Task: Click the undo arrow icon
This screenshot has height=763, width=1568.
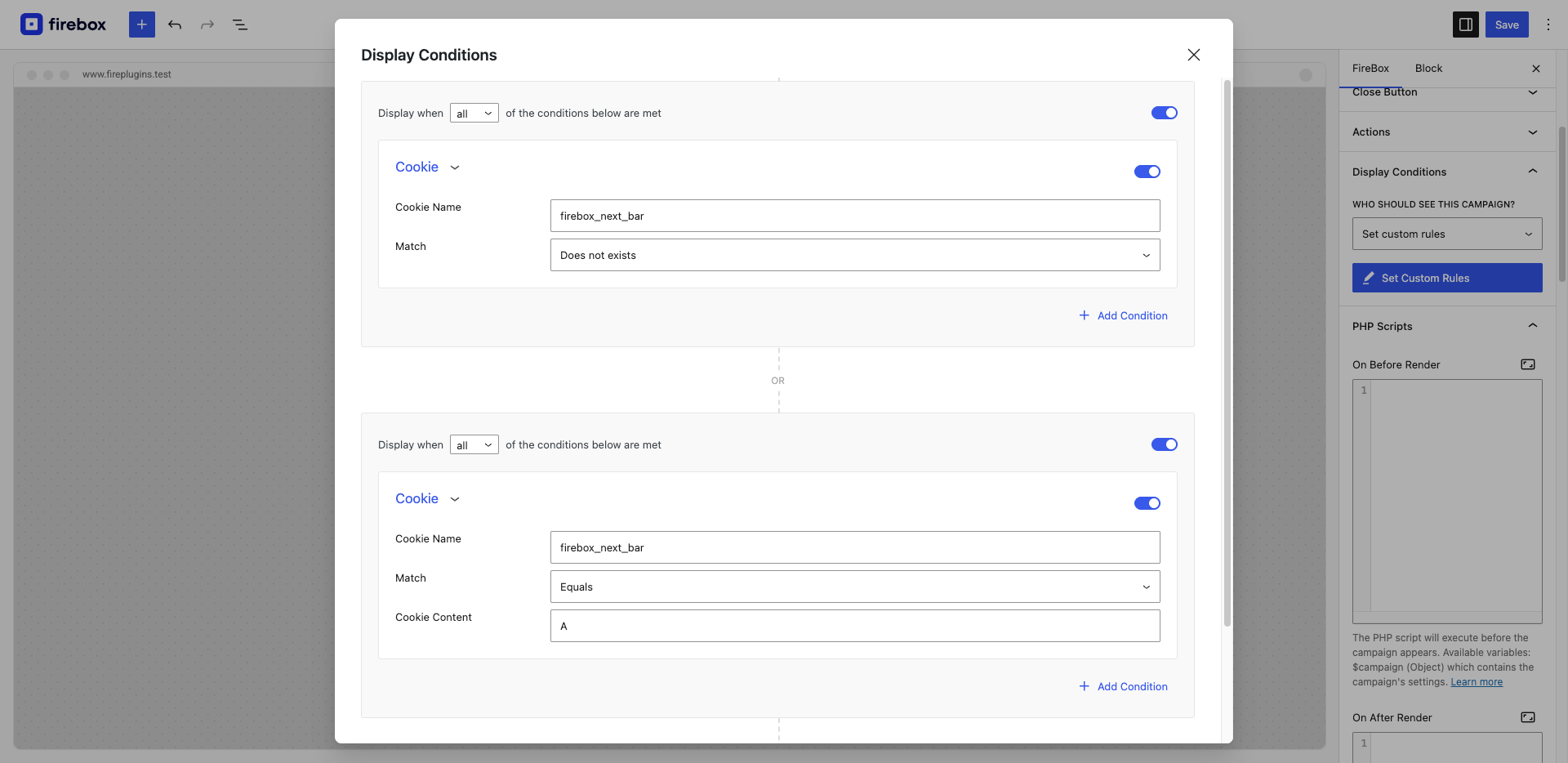Action: click(175, 25)
